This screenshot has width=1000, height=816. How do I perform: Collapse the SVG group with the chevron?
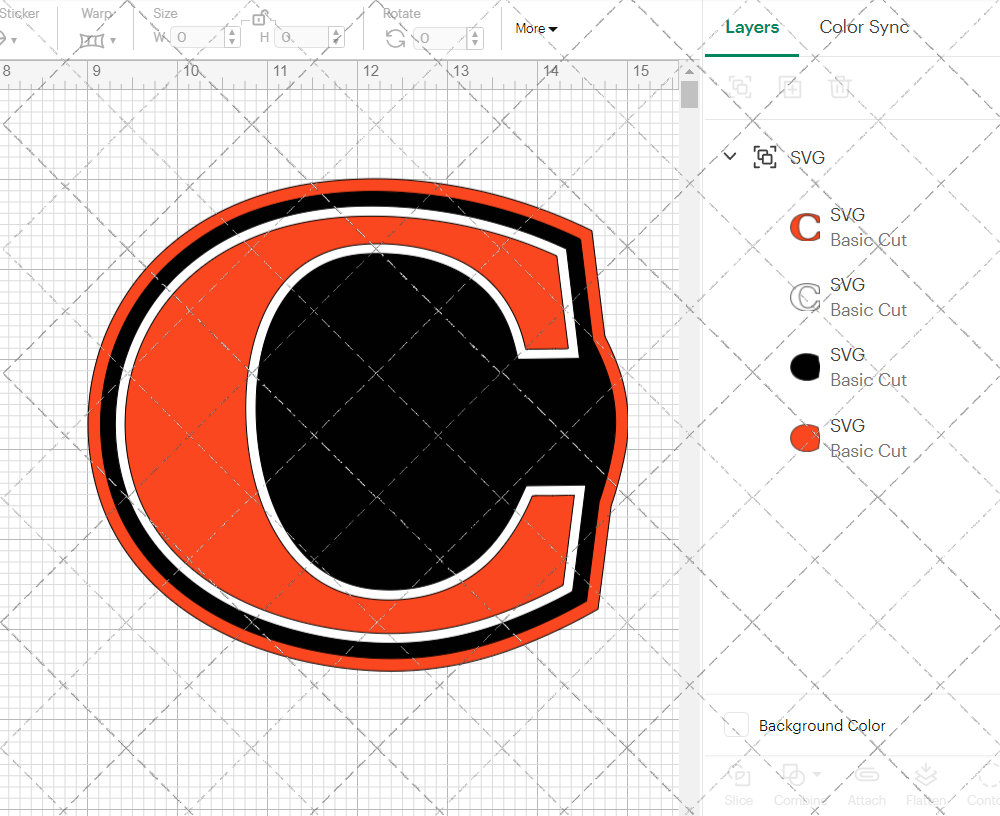(x=729, y=156)
